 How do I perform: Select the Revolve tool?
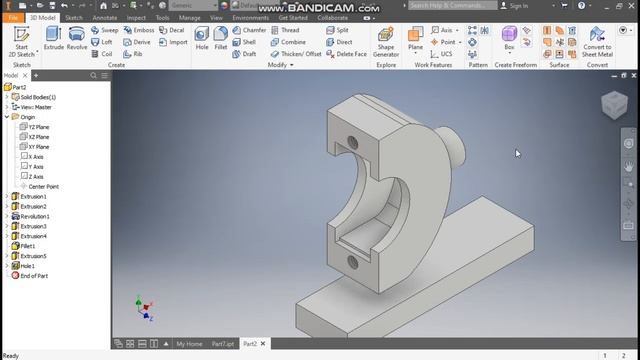click(x=77, y=38)
